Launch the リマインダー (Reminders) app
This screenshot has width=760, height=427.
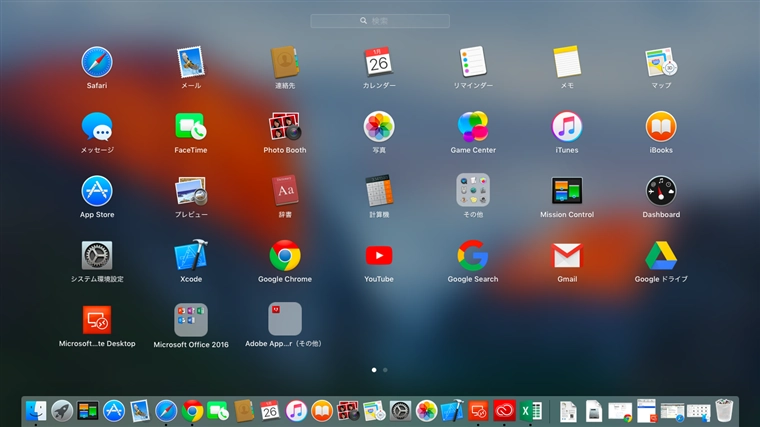(x=473, y=62)
